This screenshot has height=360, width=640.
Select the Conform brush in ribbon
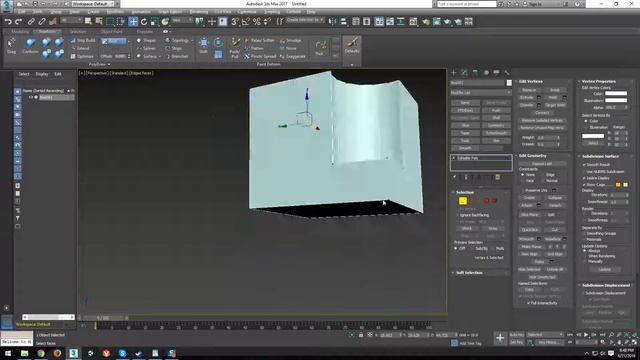[x=30, y=46]
